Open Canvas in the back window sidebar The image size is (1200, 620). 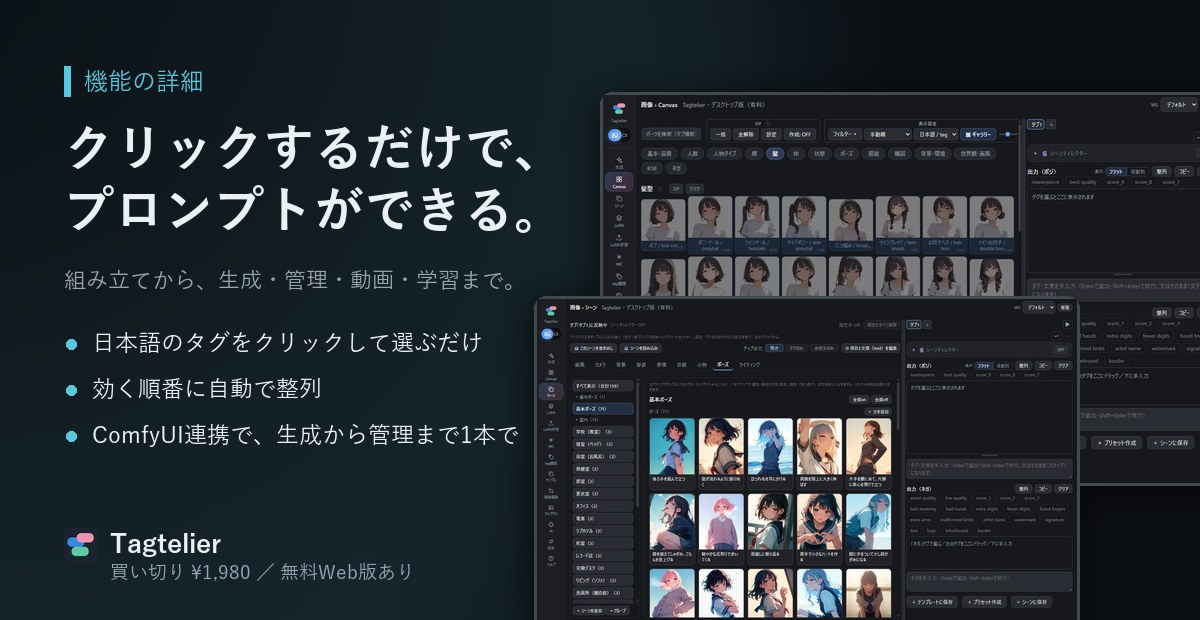tap(619, 181)
